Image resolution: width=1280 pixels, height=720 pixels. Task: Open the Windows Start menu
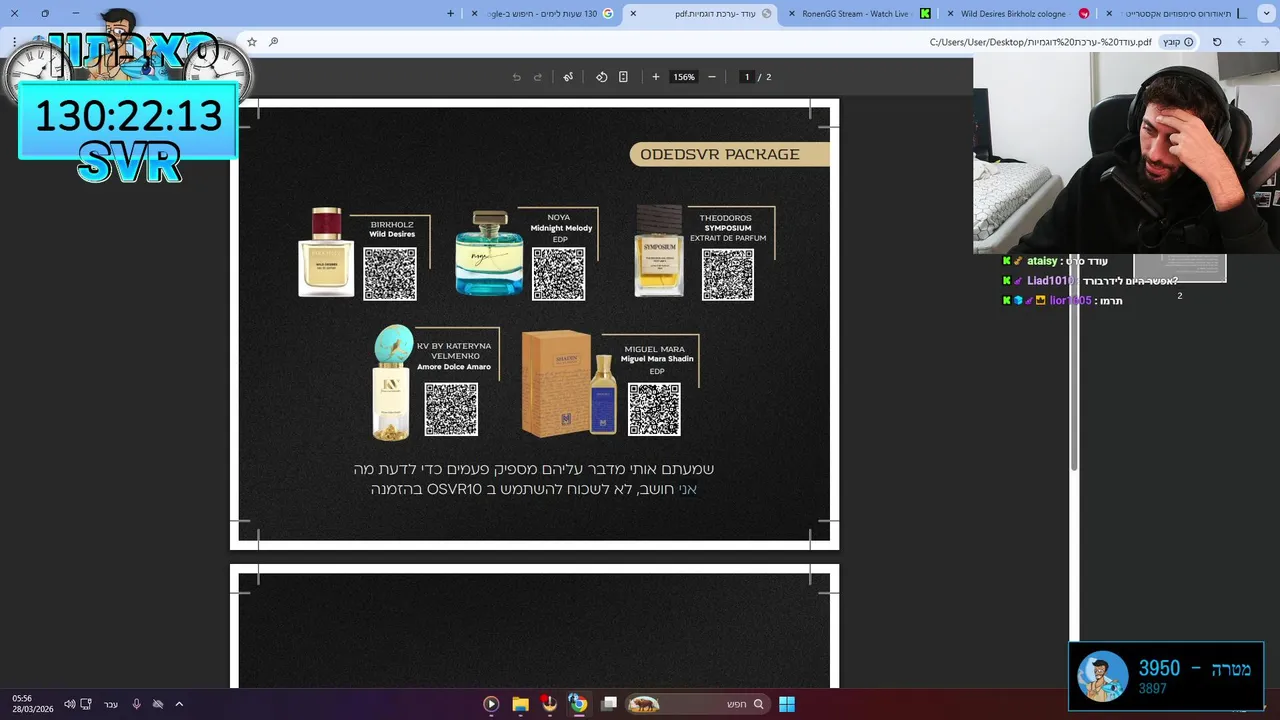coord(787,704)
